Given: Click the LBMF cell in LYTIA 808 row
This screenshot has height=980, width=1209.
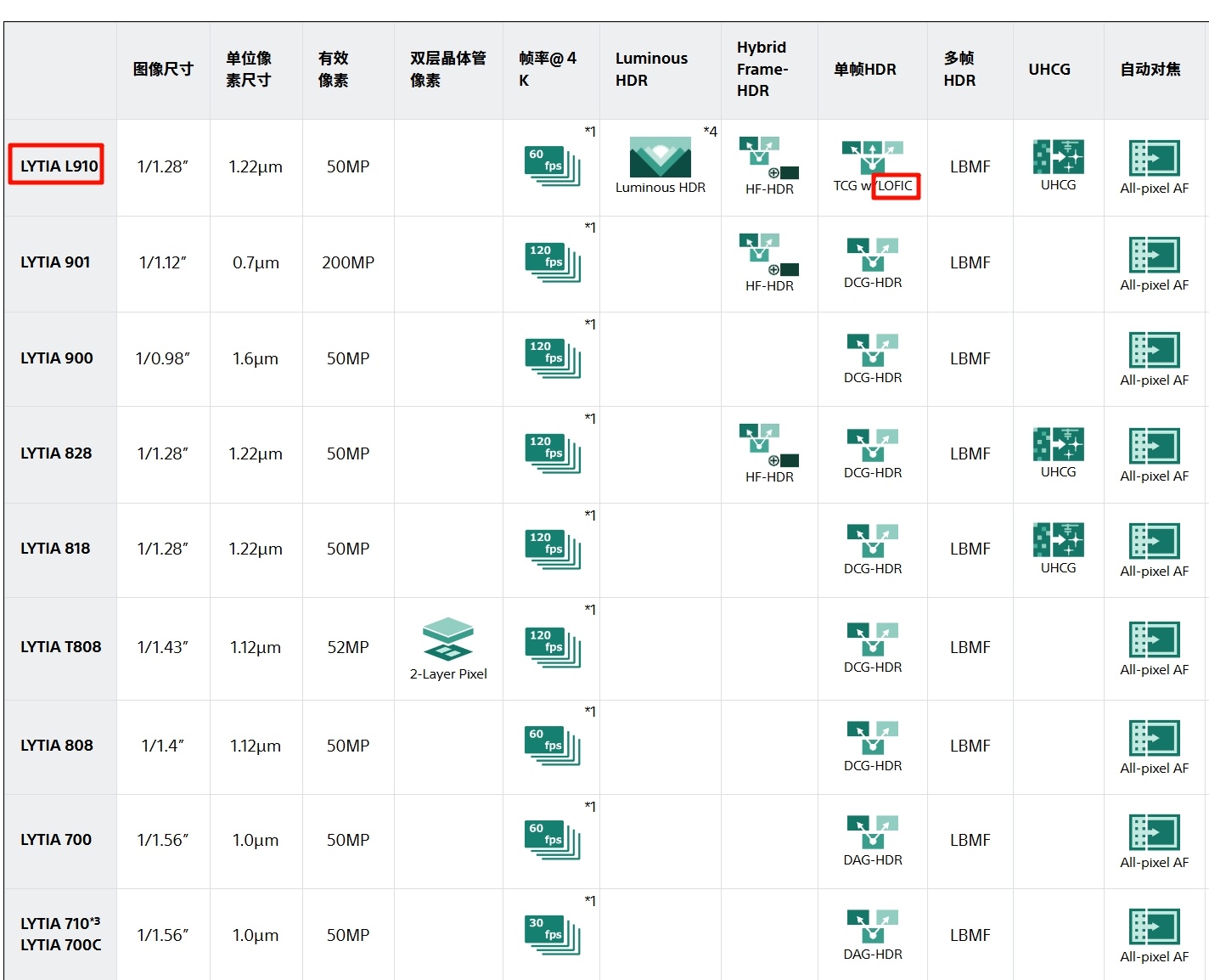Looking at the screenshot, I should coord(970,746).
